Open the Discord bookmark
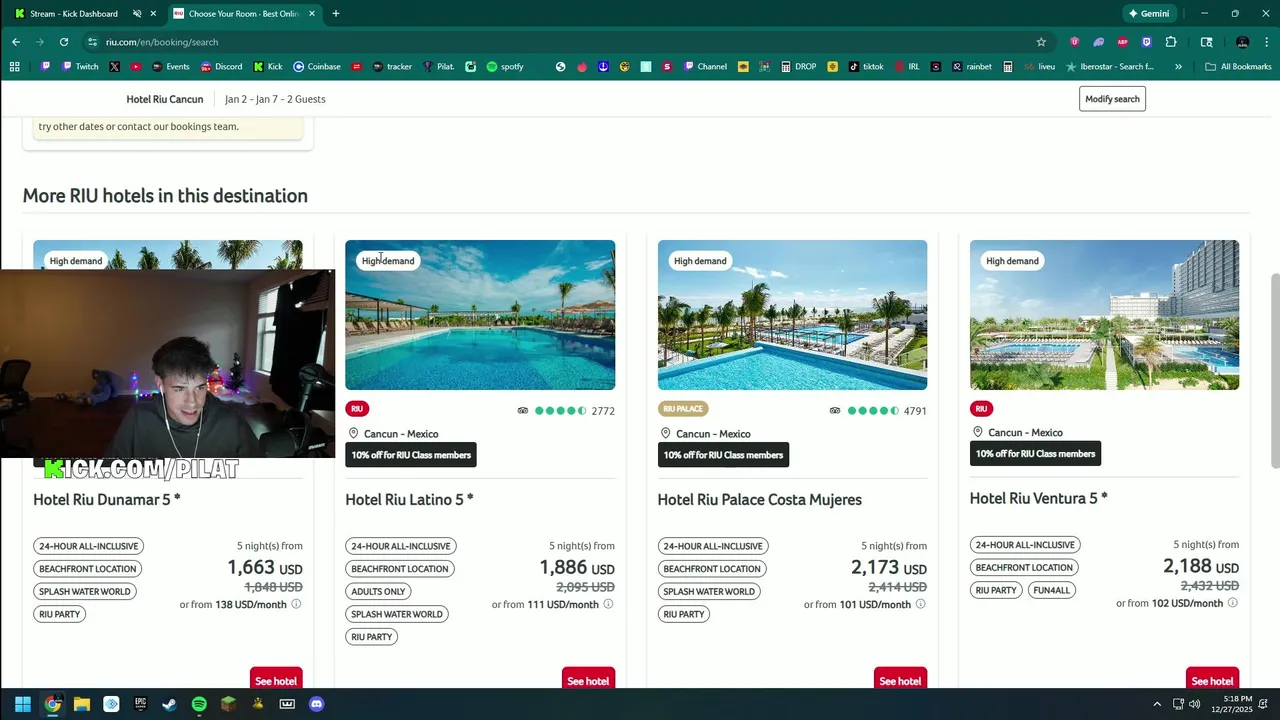 [221, 67]
